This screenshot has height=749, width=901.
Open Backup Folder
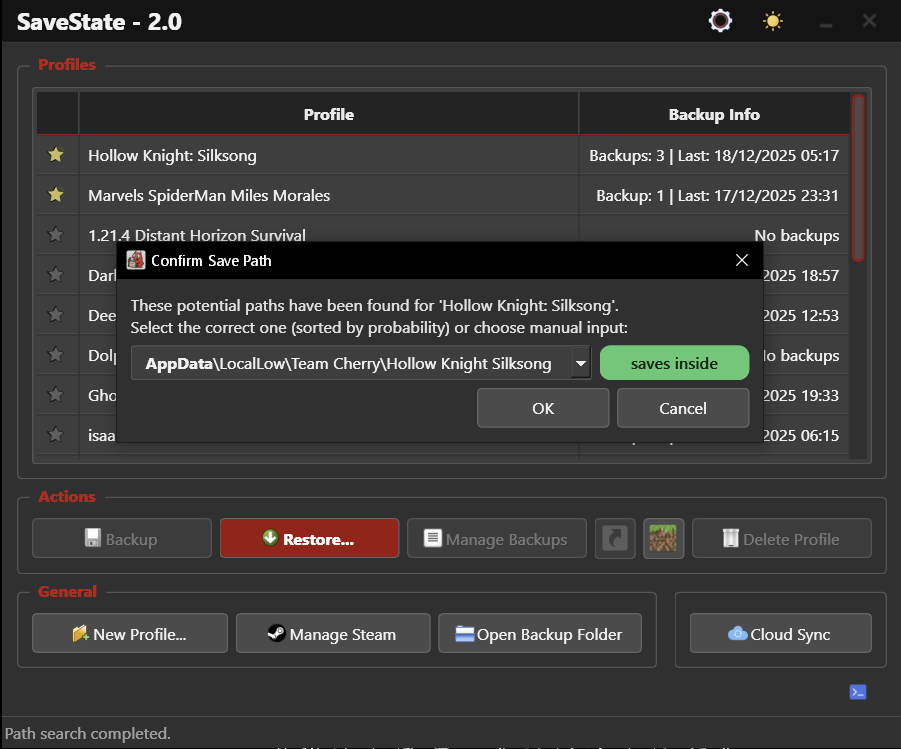[540, 634]
